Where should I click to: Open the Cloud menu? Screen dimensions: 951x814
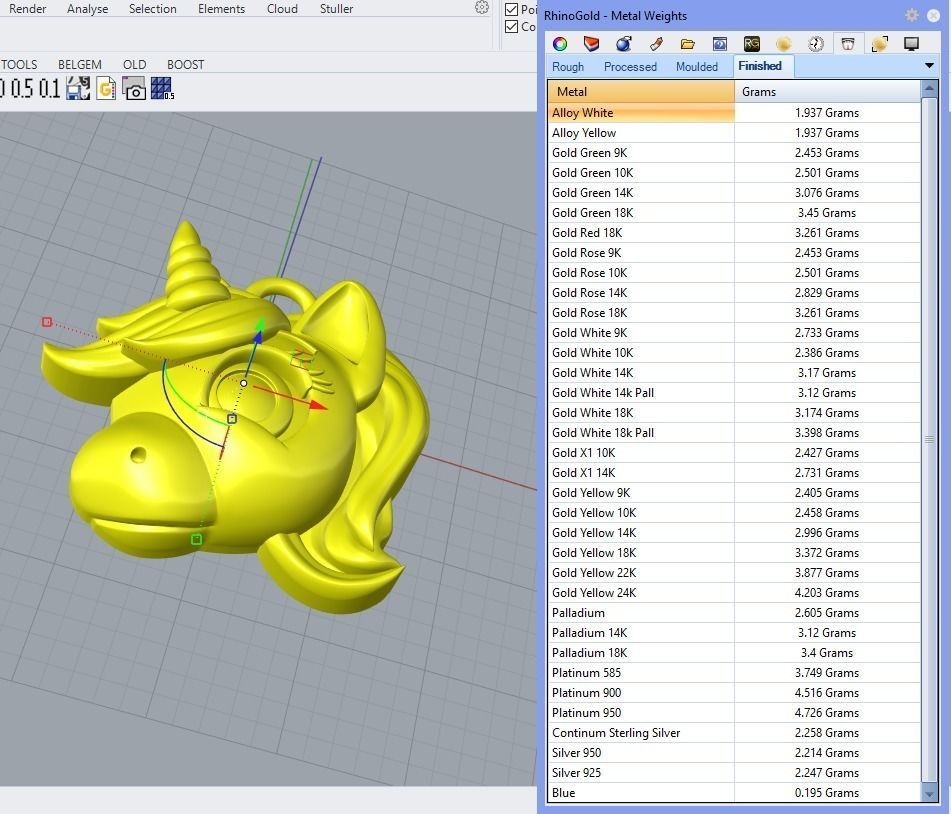[x=282, y=8]
